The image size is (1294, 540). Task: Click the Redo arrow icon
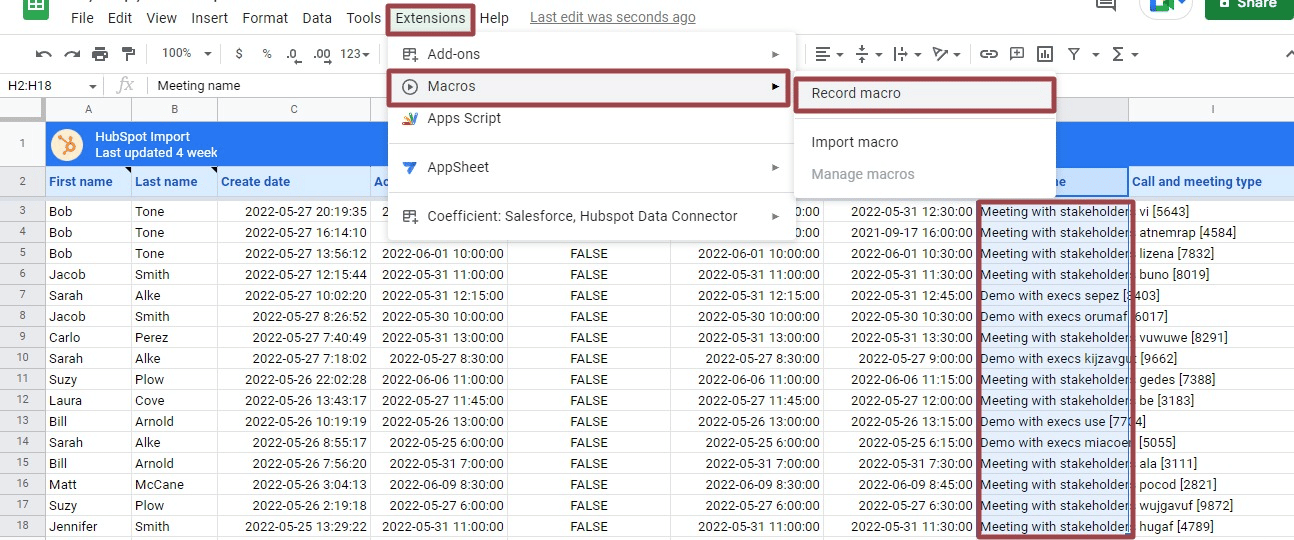[71, 54]
